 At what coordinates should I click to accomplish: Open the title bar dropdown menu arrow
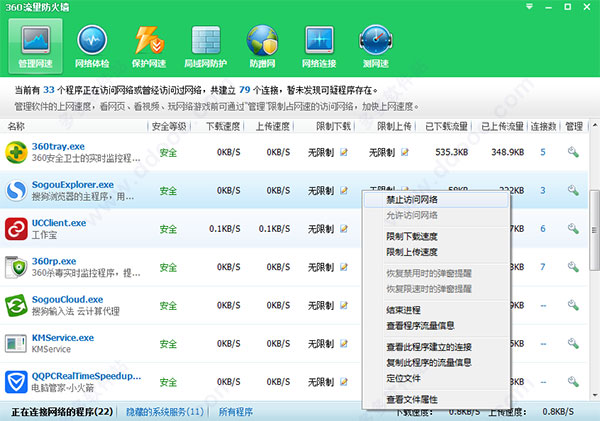[x=529, y=7]
